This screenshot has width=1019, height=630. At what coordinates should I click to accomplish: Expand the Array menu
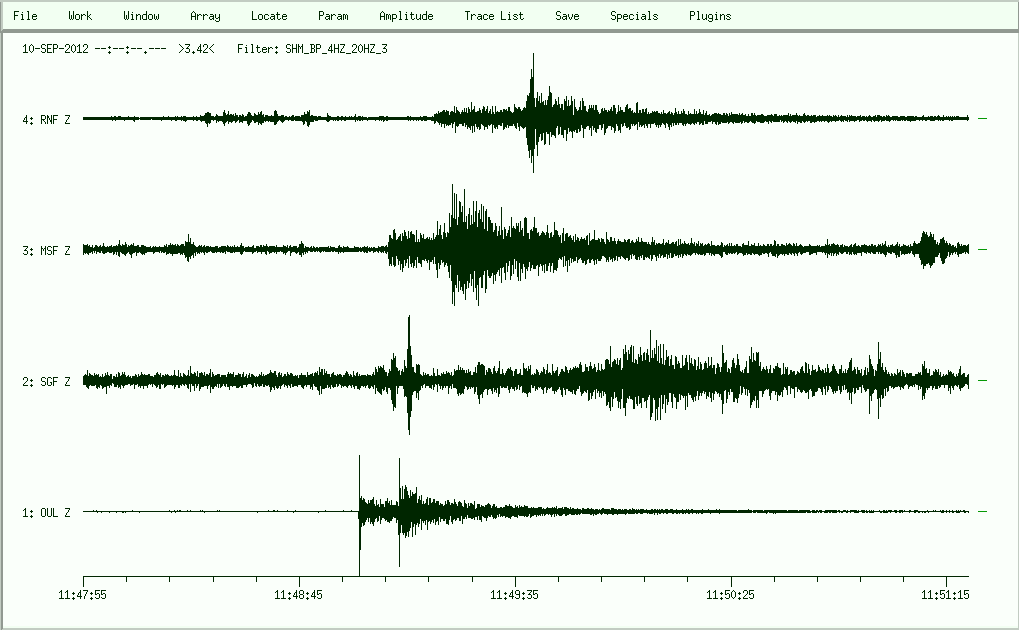pyautogui.click(x=205, y=16)
